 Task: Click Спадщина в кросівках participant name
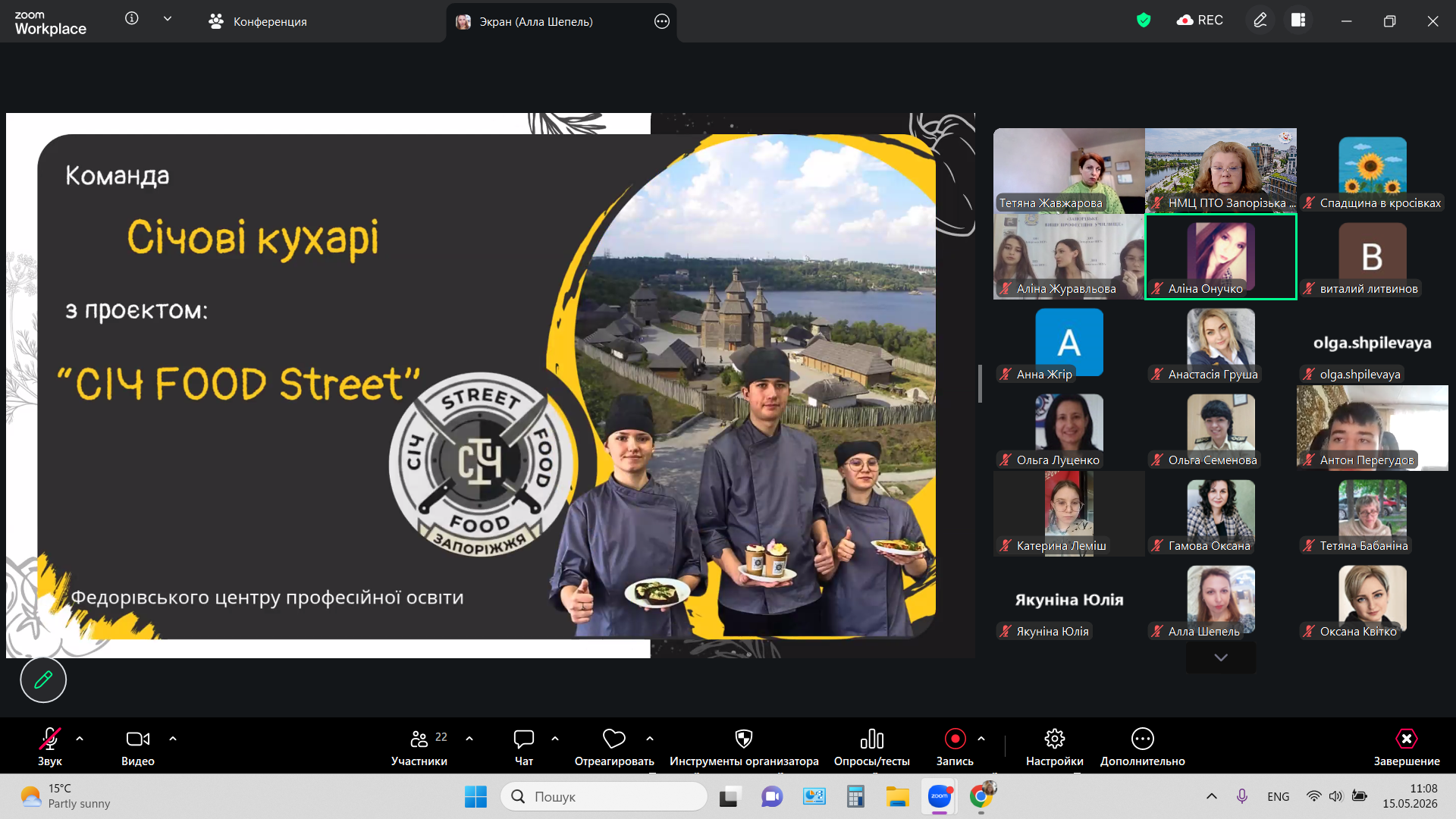[x=1380, y=203]
